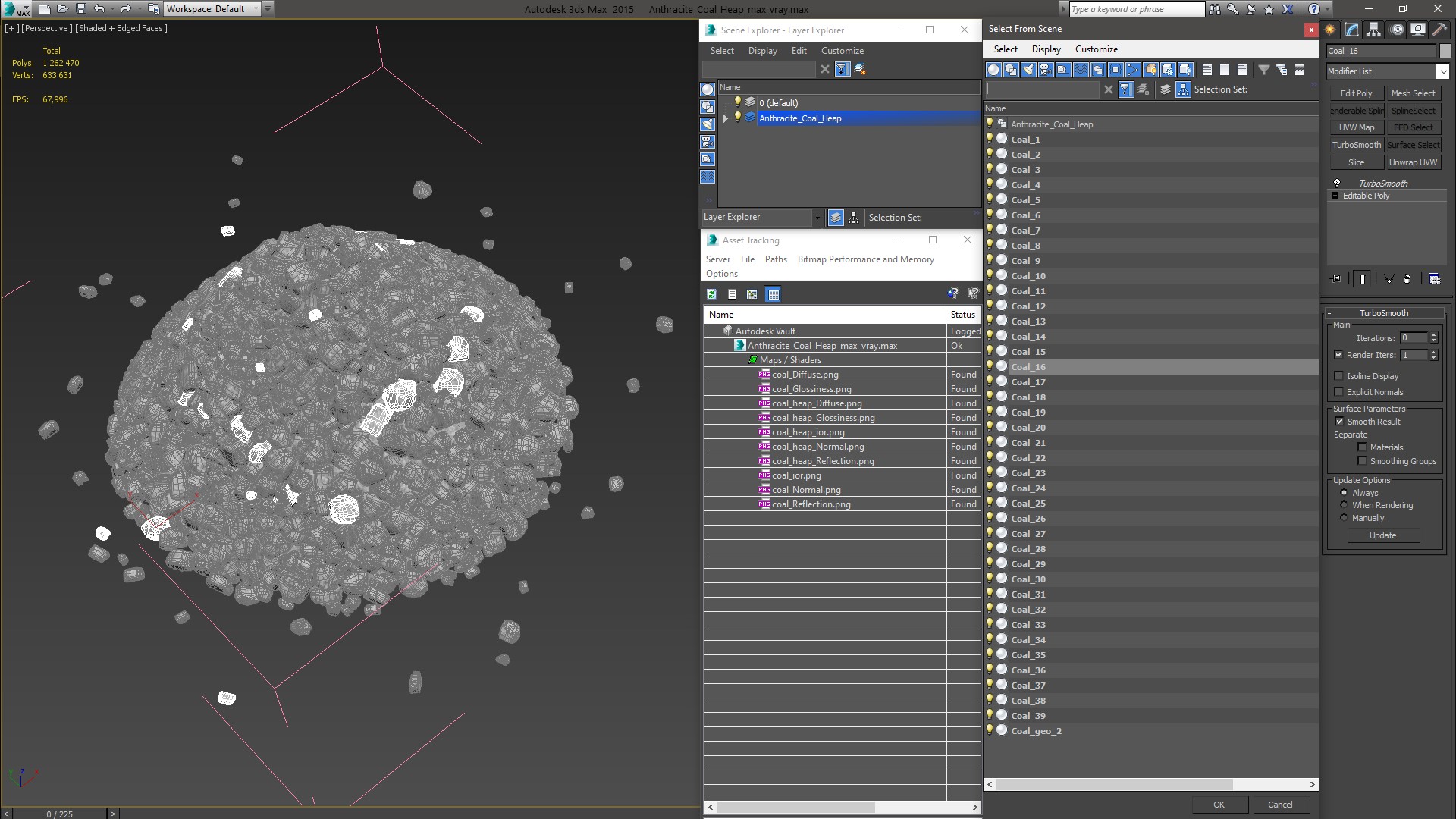Open Edit menu in Scene Explorer
This screenshot has height=819, width=1456.
tap(799, 51)
